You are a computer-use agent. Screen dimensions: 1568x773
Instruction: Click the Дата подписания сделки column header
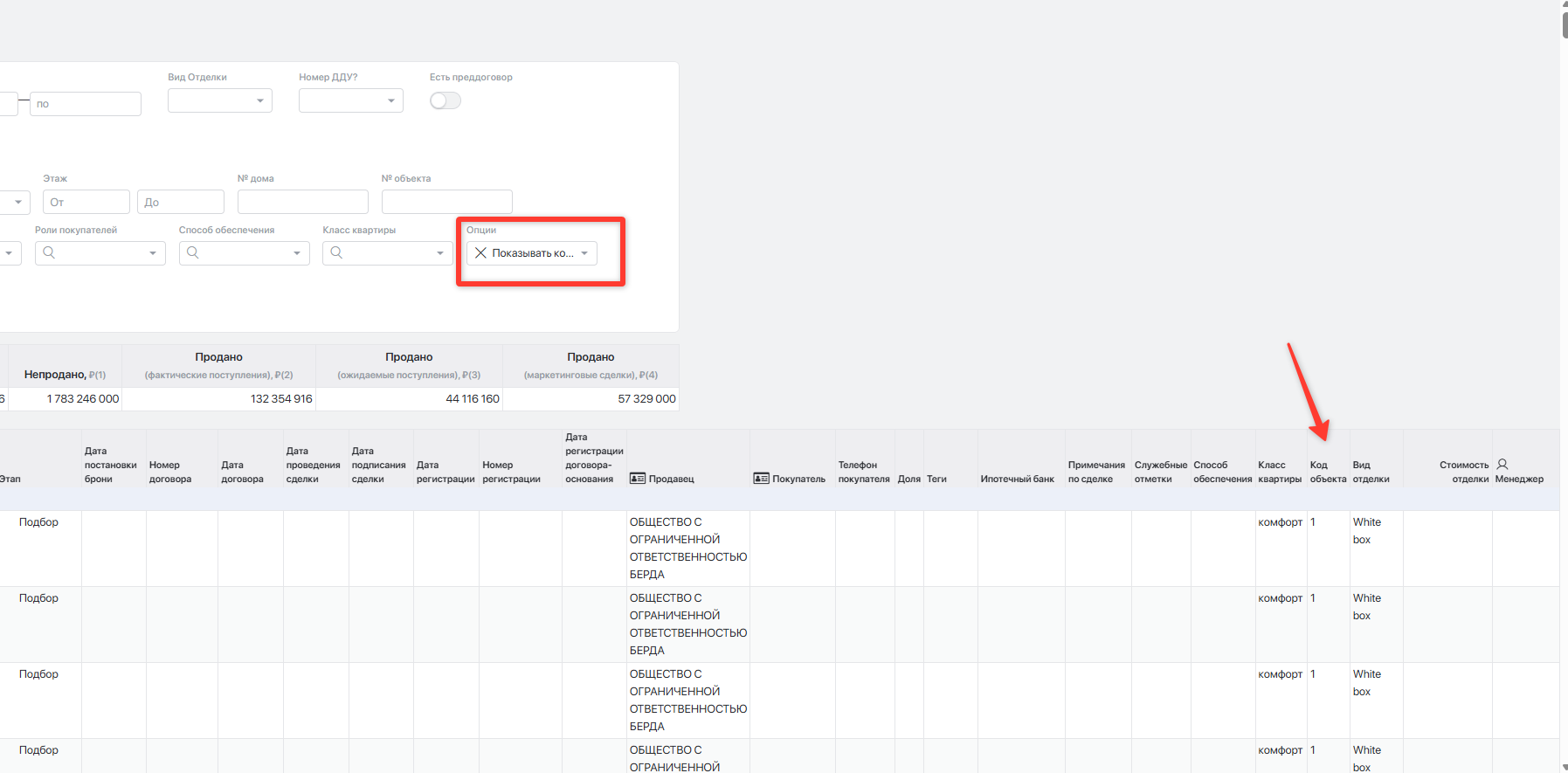coord(378,465)
